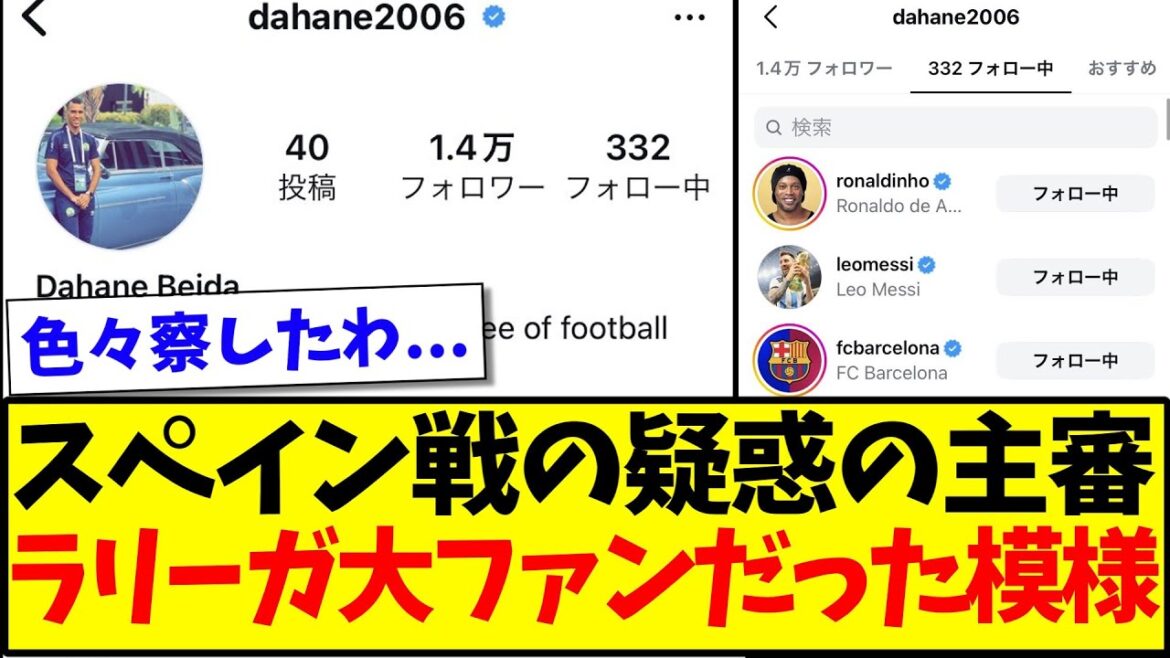The width and height of the screenshot is (1170, 658).
Task: Toggle フォロー中 button for ronaldinho
Action: click(x=1074, y=193)
